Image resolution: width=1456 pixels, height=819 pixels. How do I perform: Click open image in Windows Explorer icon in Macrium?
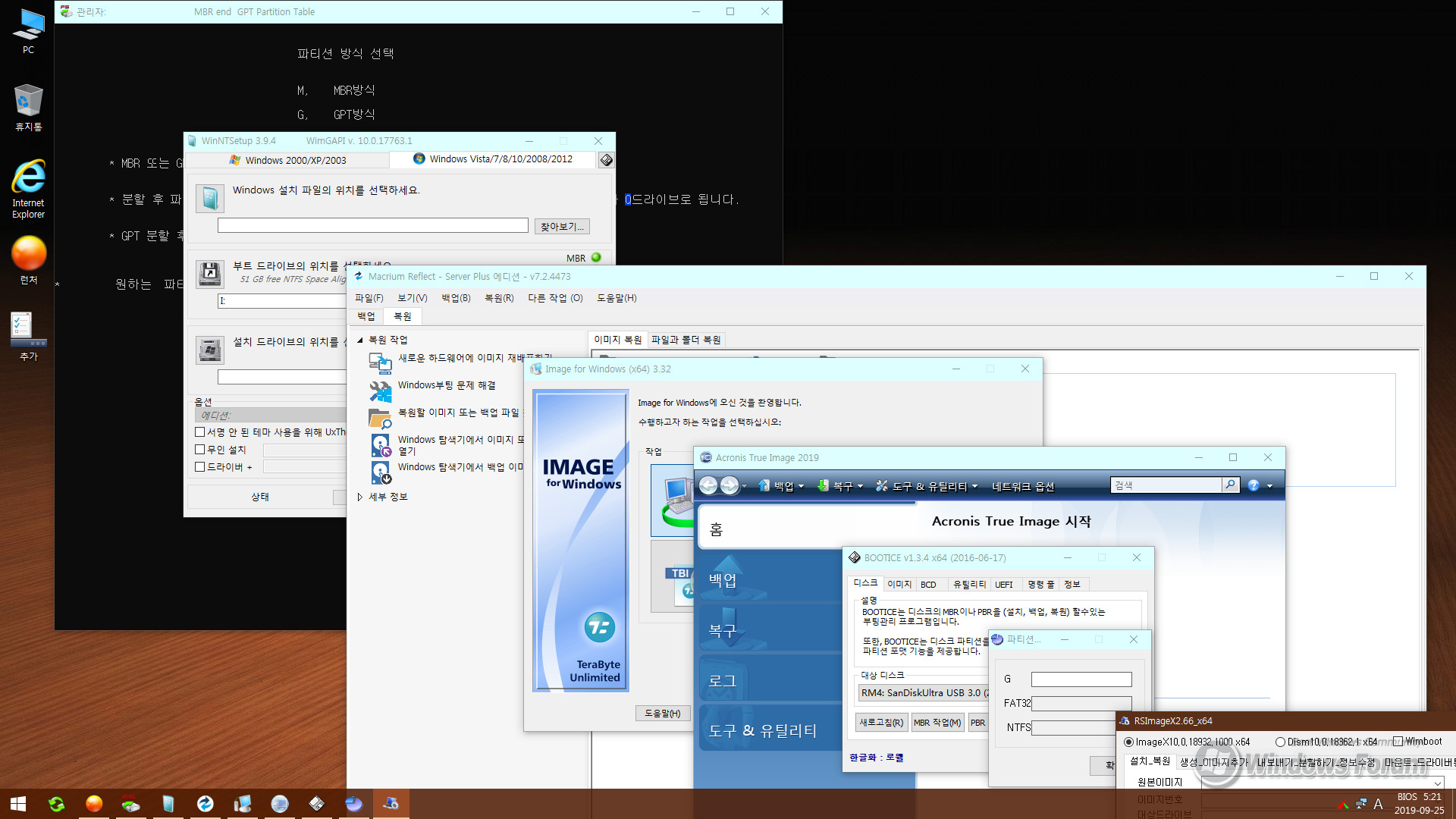pyautogui.click(x=381, y=445)
